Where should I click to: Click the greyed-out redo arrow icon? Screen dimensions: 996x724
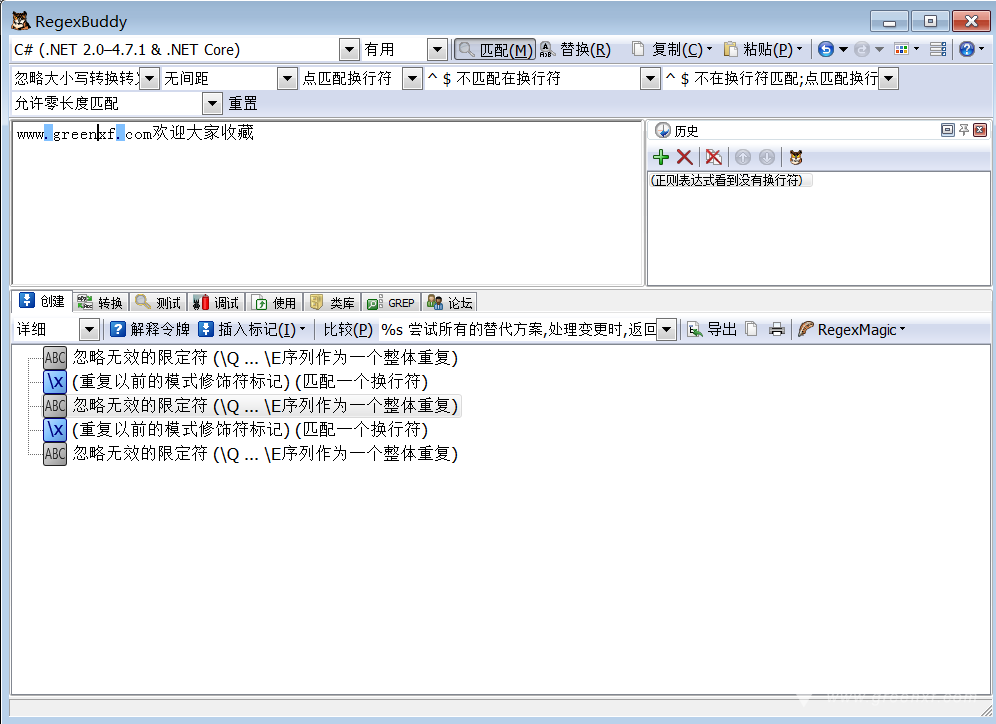pos(862,50)
